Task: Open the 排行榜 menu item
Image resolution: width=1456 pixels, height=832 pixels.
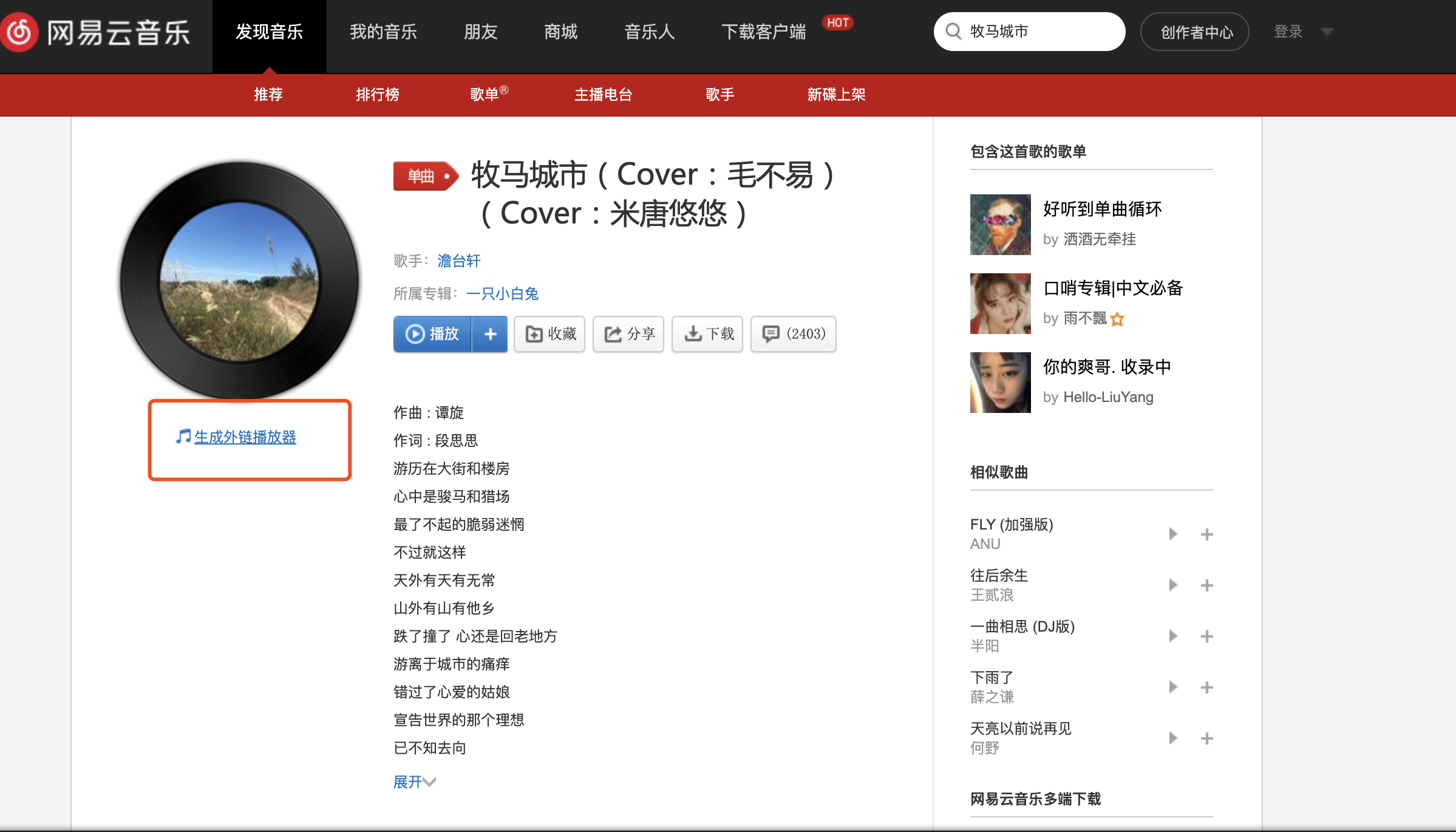Action: [x=377, y=95]
